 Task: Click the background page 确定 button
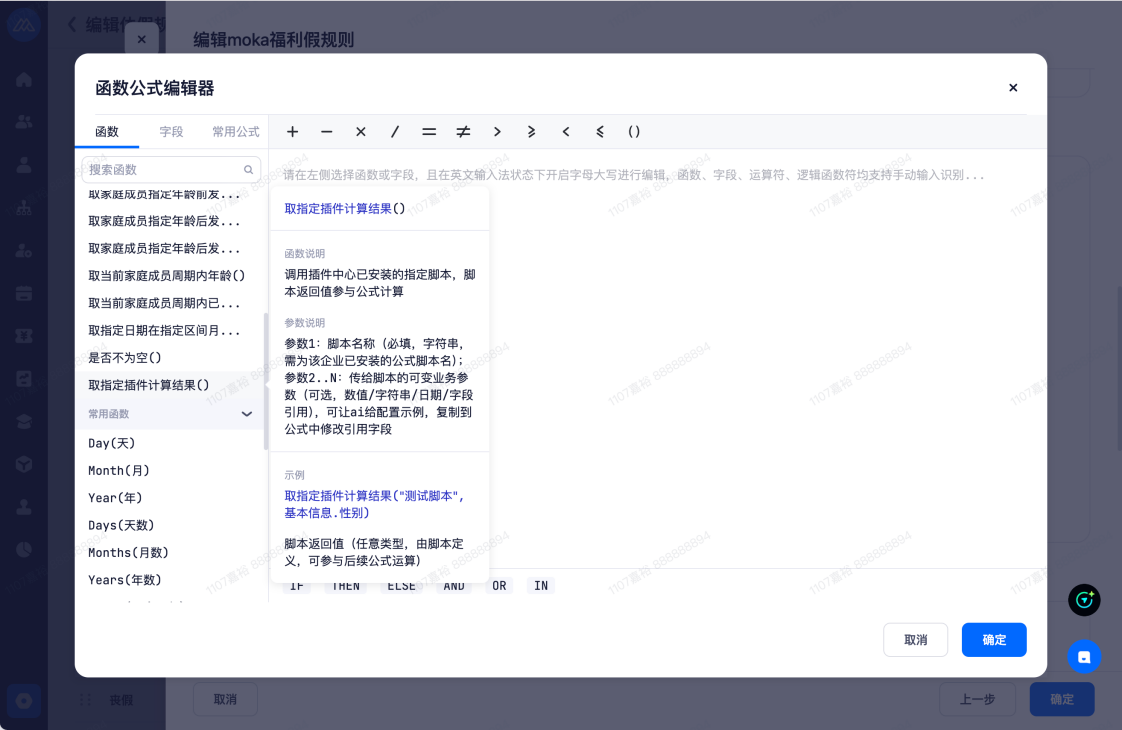pyautogui.click(x=1062, y=699)
